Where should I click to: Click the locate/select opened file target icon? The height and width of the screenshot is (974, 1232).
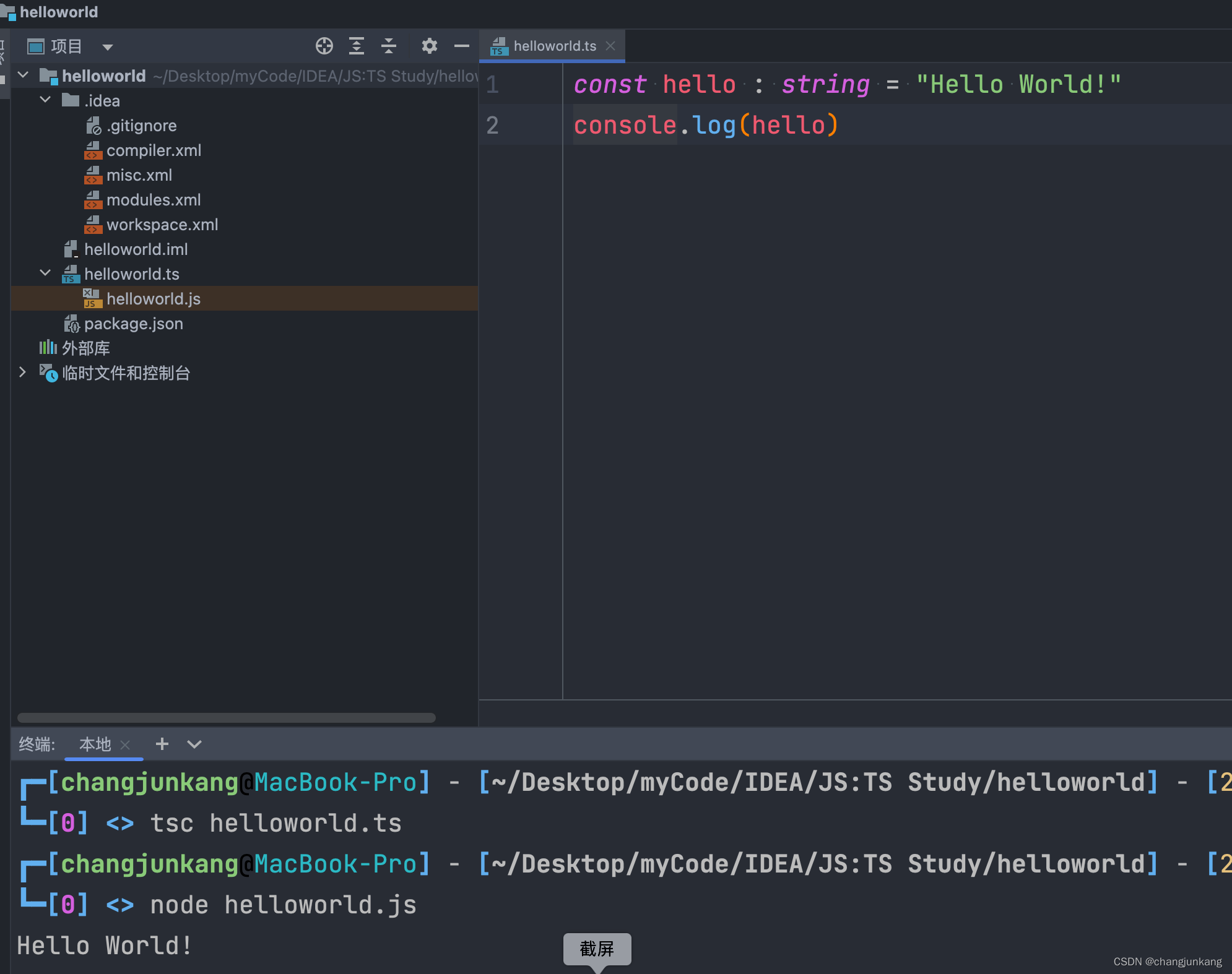[x=324, y=46]
